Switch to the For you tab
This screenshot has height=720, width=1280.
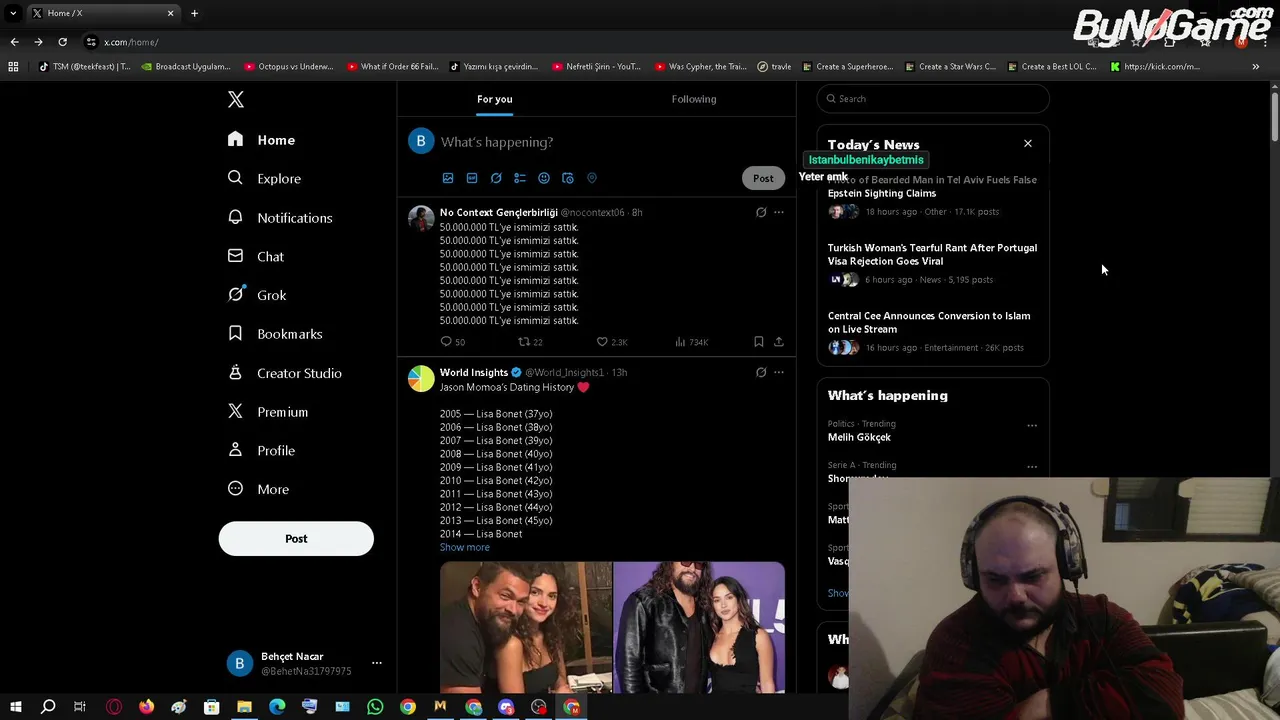pyautogui.click(x=494, y=99)
